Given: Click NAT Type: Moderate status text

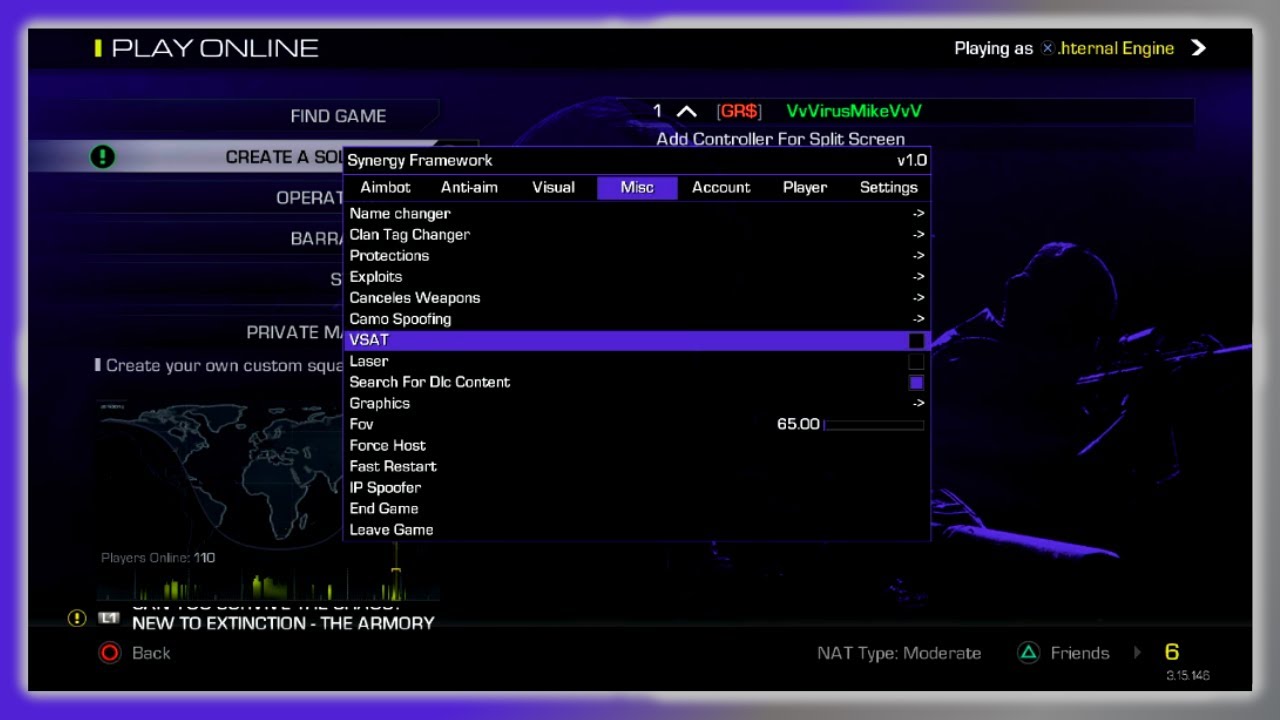Looking at the screenshot, I should click(899, 653).
